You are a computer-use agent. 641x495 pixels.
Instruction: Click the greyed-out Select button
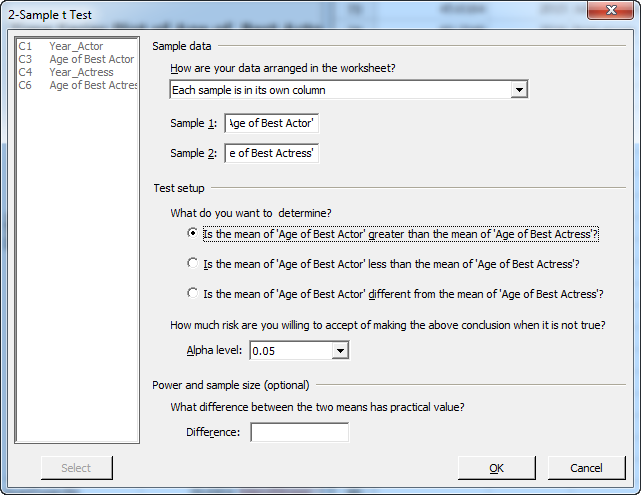76,468
